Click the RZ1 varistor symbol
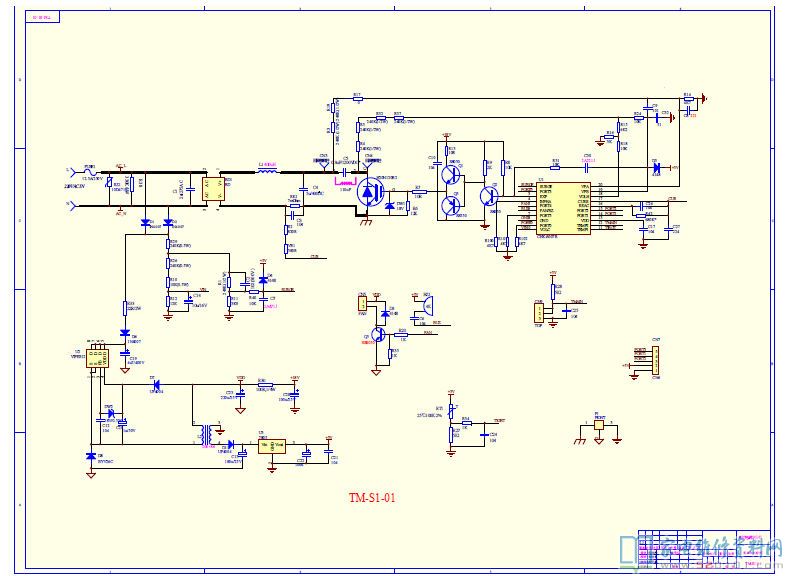 [110, 184]
